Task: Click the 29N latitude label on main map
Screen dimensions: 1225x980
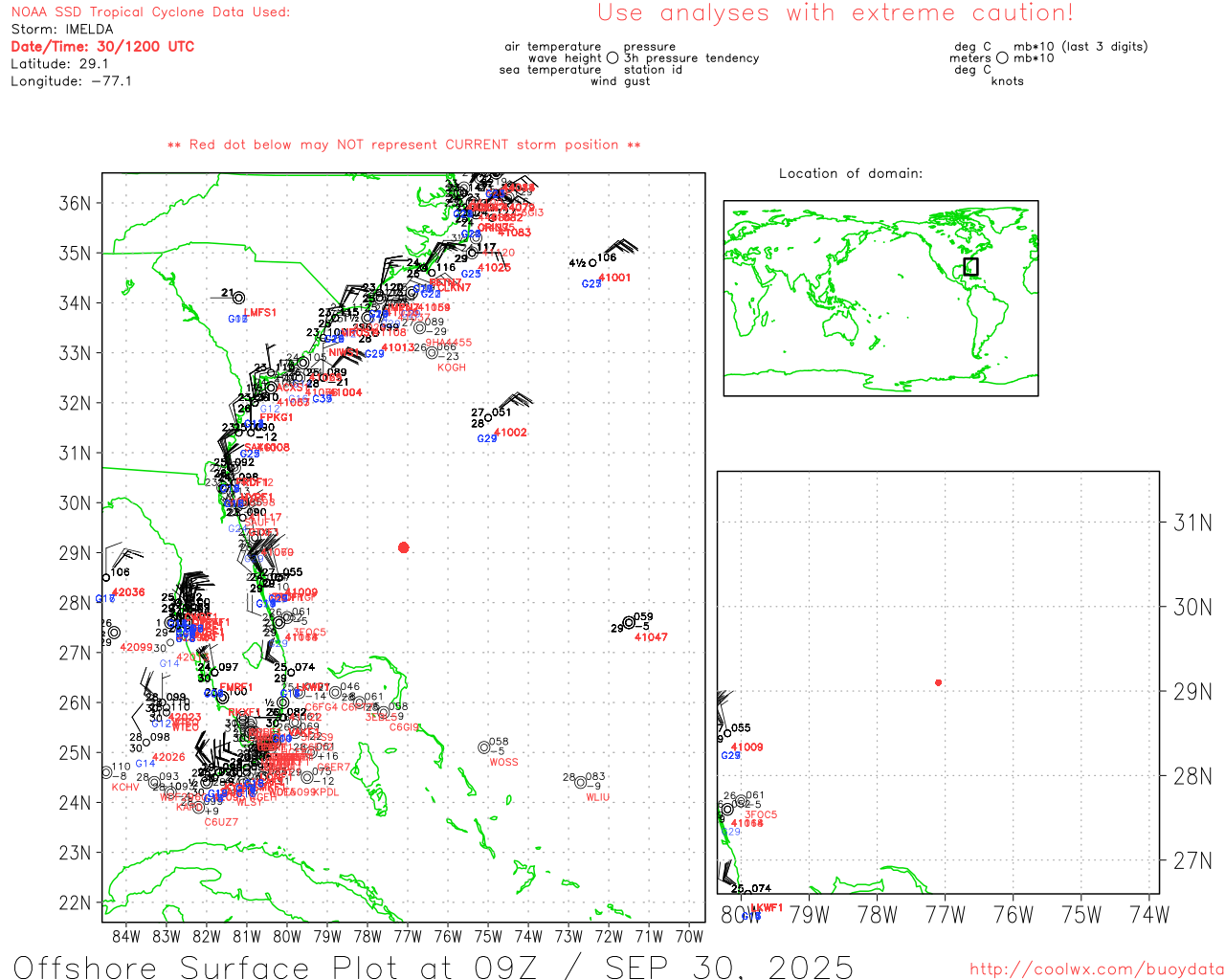Action: pos(76,553)
